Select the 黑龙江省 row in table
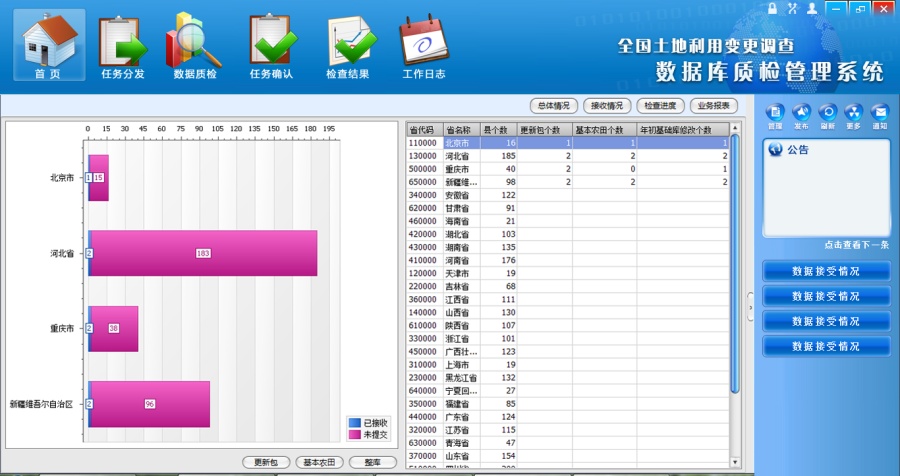This screenshot has height=476, width=900. point(568,378)
